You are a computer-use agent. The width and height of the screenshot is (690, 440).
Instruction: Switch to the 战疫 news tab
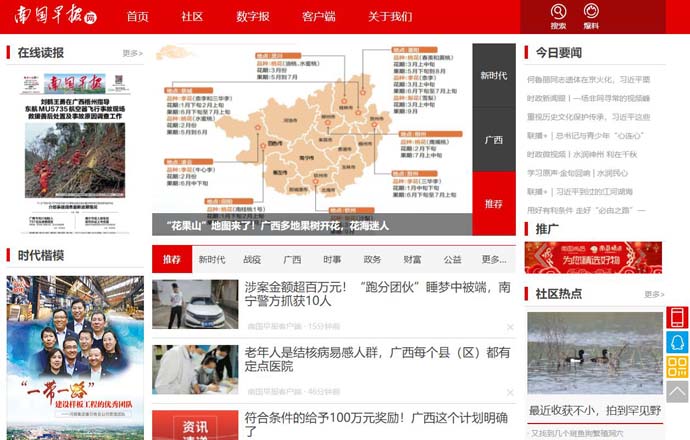pos(252,260)
